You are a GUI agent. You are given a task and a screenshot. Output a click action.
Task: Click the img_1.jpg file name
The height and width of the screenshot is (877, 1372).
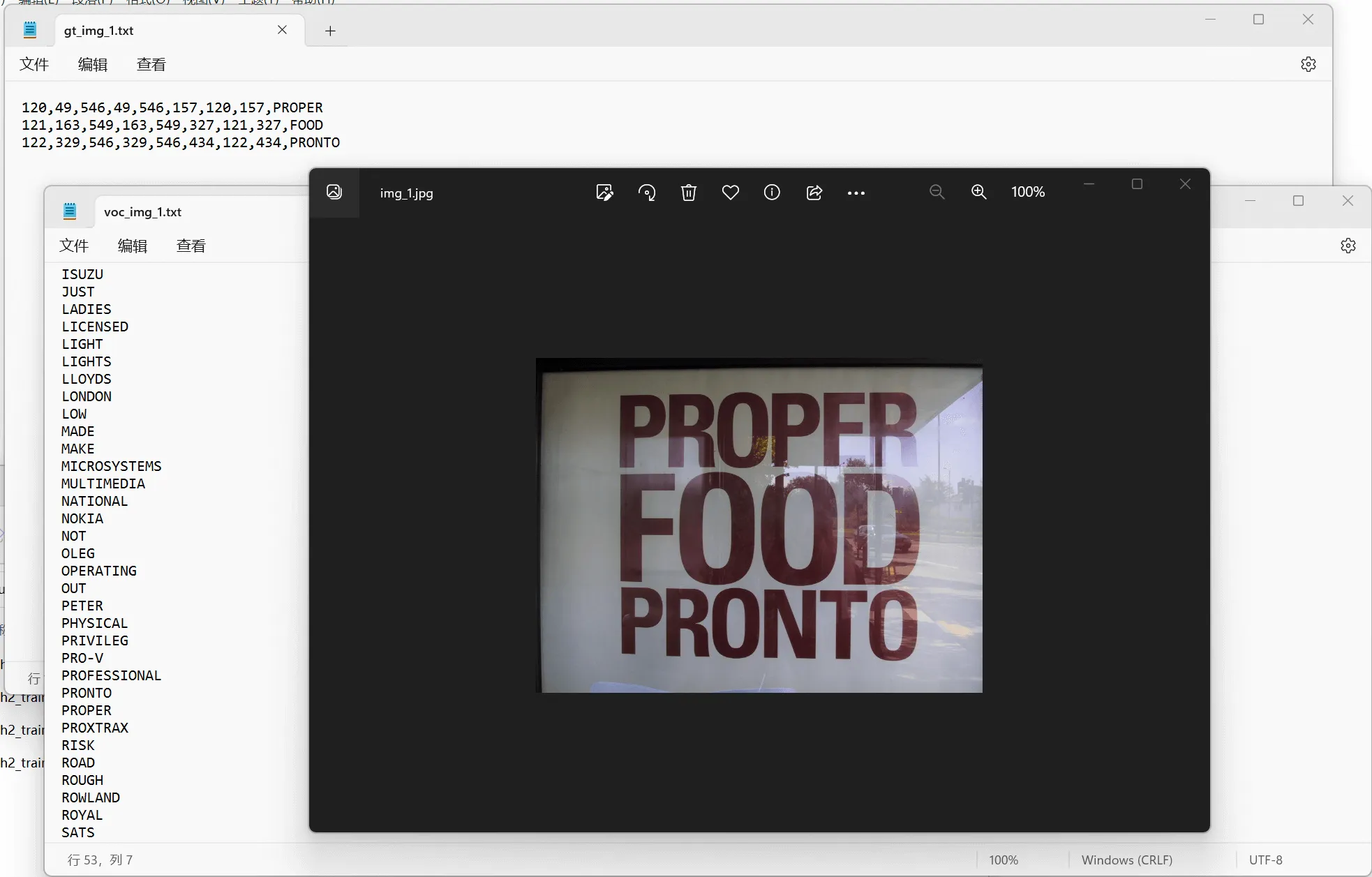pyautogui.click(x=406, y=193)
